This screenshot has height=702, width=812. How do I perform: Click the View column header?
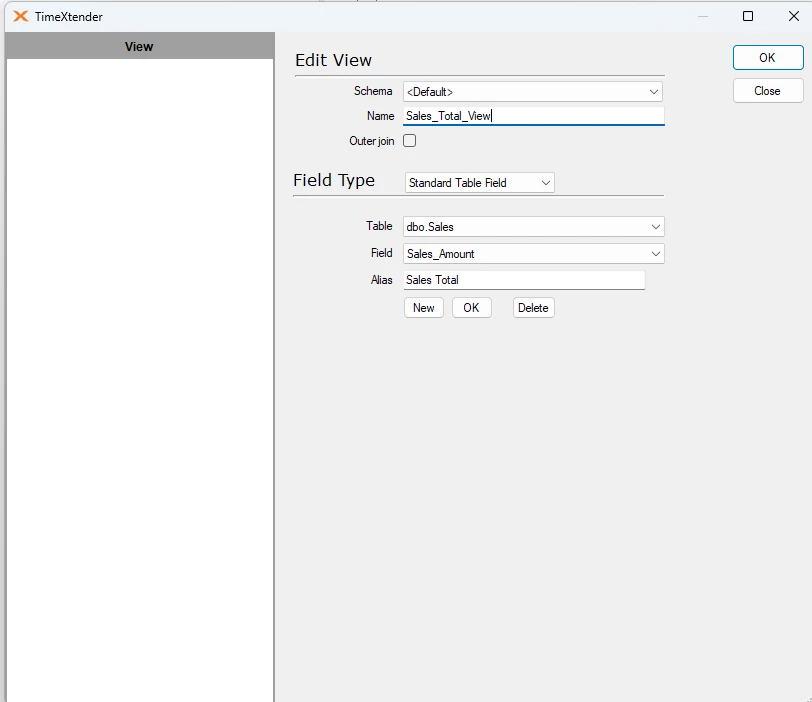(139, 46)
